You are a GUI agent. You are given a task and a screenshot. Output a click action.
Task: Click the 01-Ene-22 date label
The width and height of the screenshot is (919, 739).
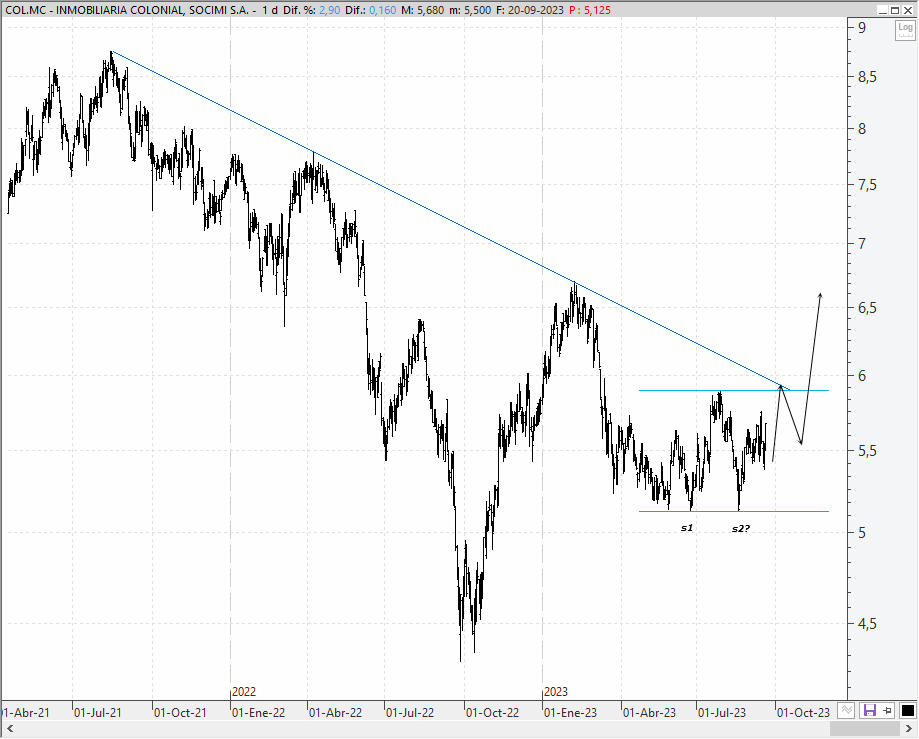[258, 713]
